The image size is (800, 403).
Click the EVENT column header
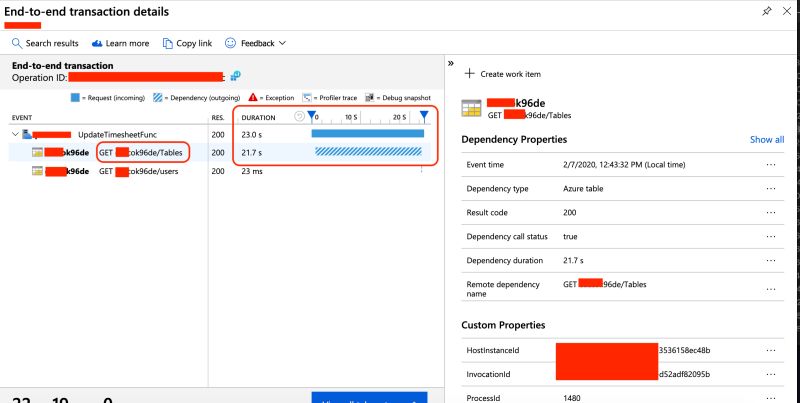click(x=22, y=118)
